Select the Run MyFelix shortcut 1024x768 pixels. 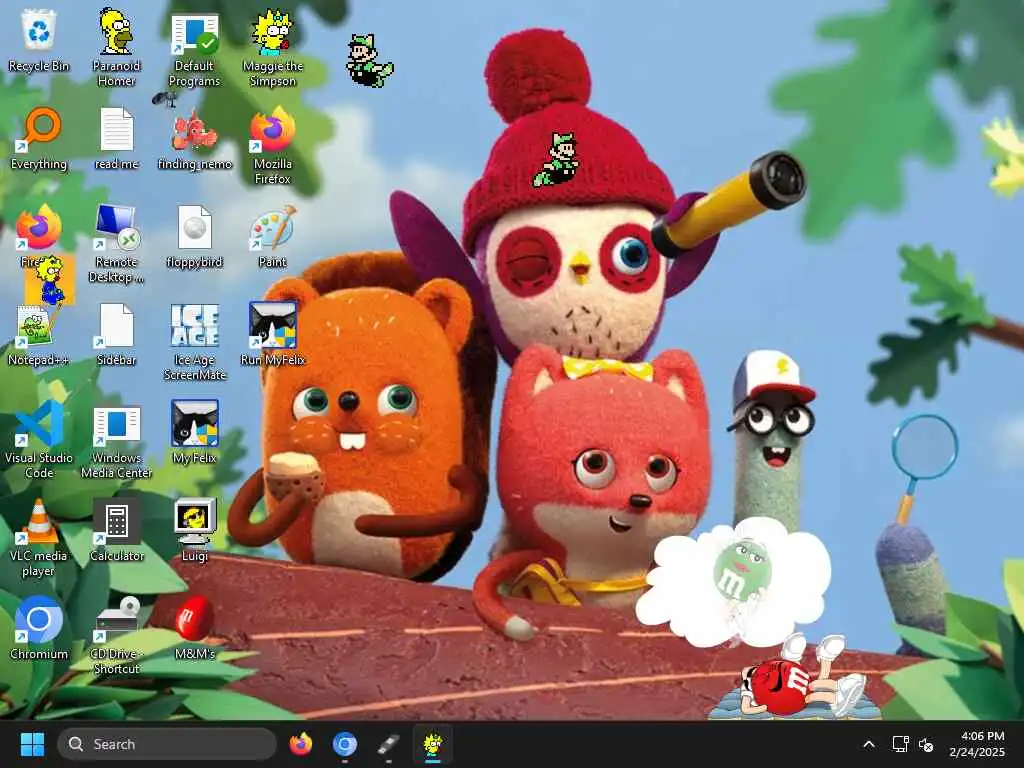272,334
